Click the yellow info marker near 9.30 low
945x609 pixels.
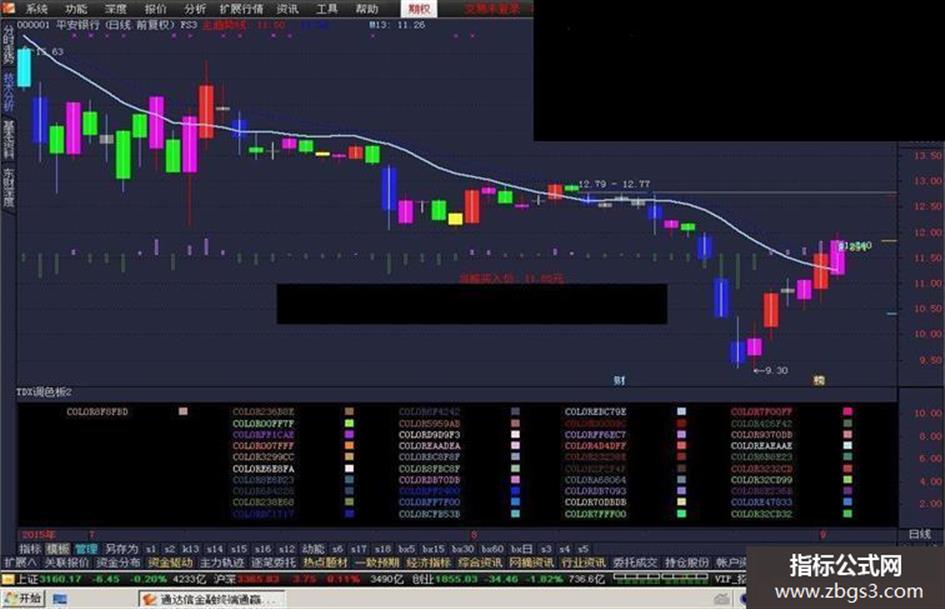(x=819, y=380)
